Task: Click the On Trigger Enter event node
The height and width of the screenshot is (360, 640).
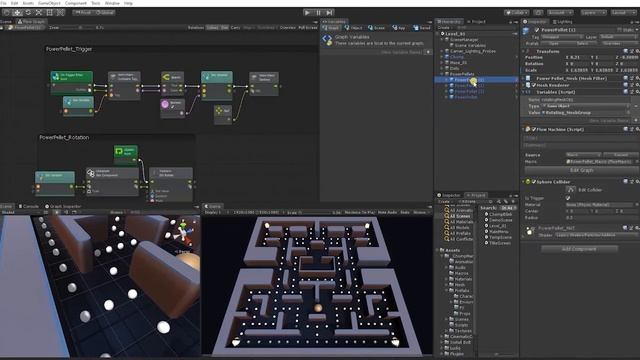Action: pos(71,83)
